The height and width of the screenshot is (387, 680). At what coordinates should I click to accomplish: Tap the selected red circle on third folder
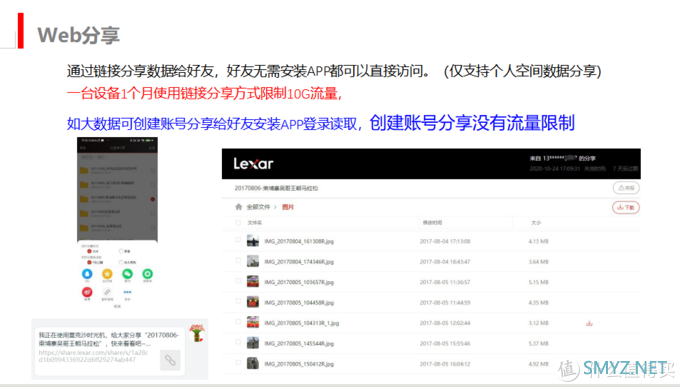[153, 199]
